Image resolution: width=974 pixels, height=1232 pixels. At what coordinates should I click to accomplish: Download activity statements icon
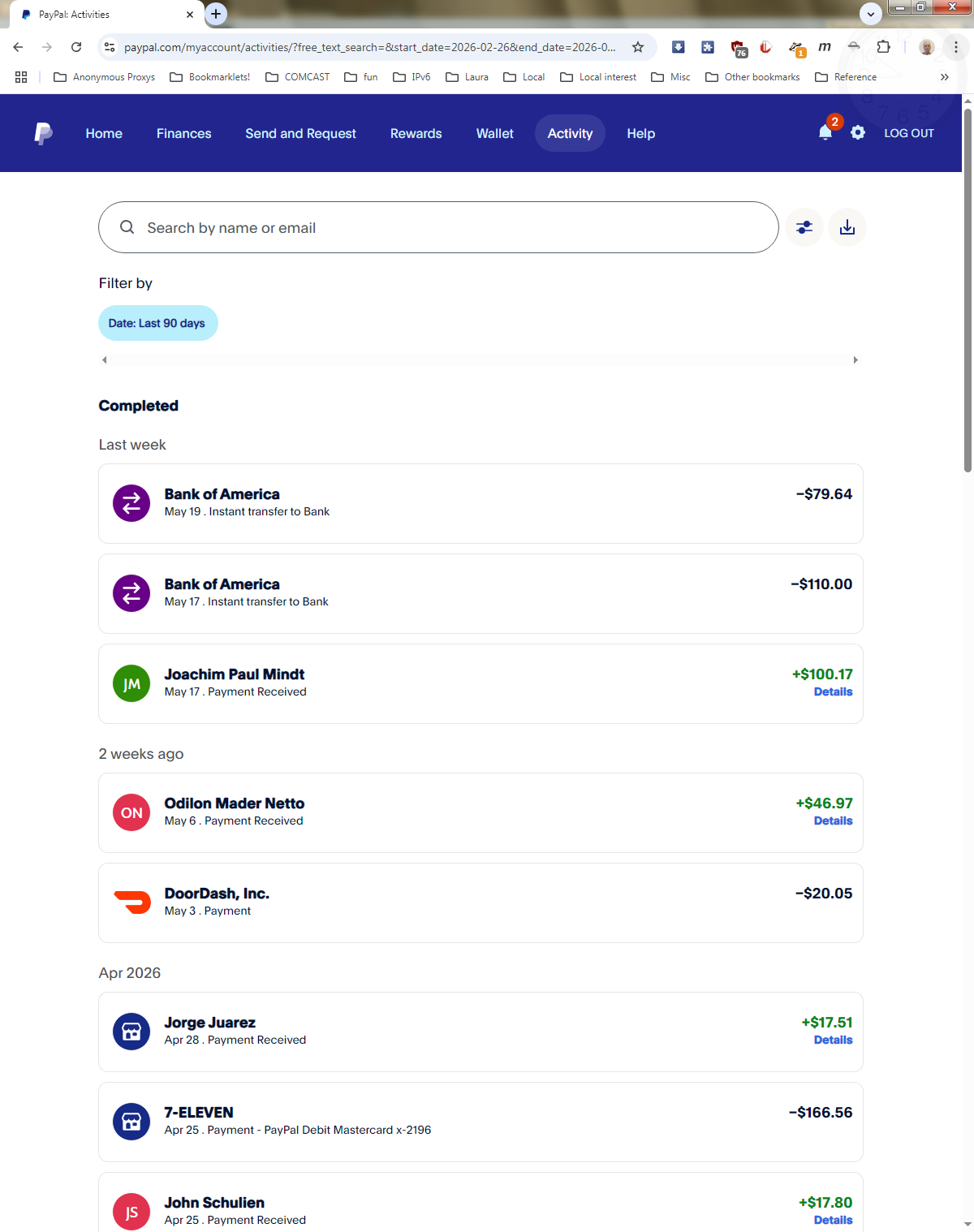(847, 227)
